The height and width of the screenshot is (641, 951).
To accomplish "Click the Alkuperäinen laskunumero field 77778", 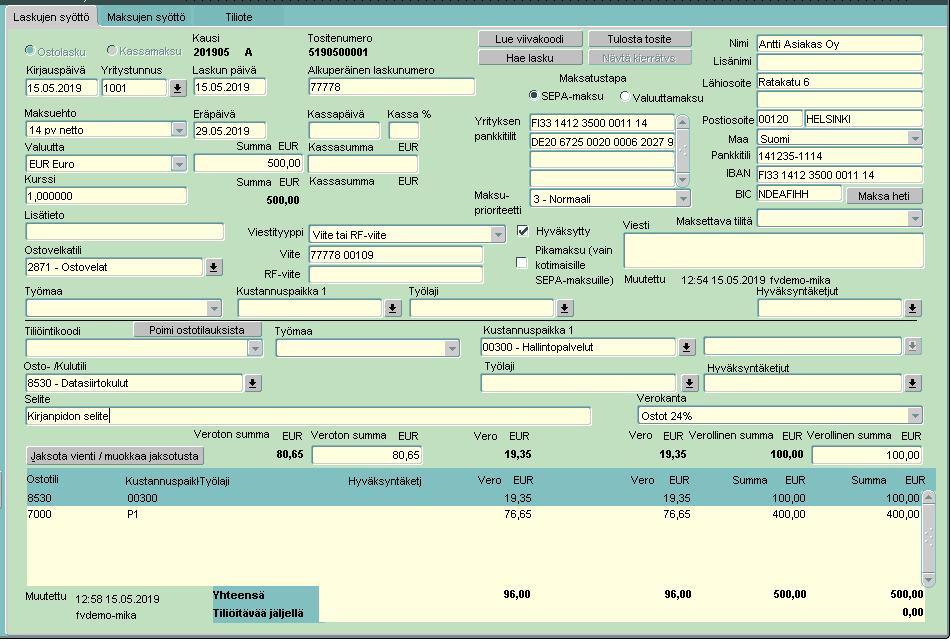I will click(391, 87).
